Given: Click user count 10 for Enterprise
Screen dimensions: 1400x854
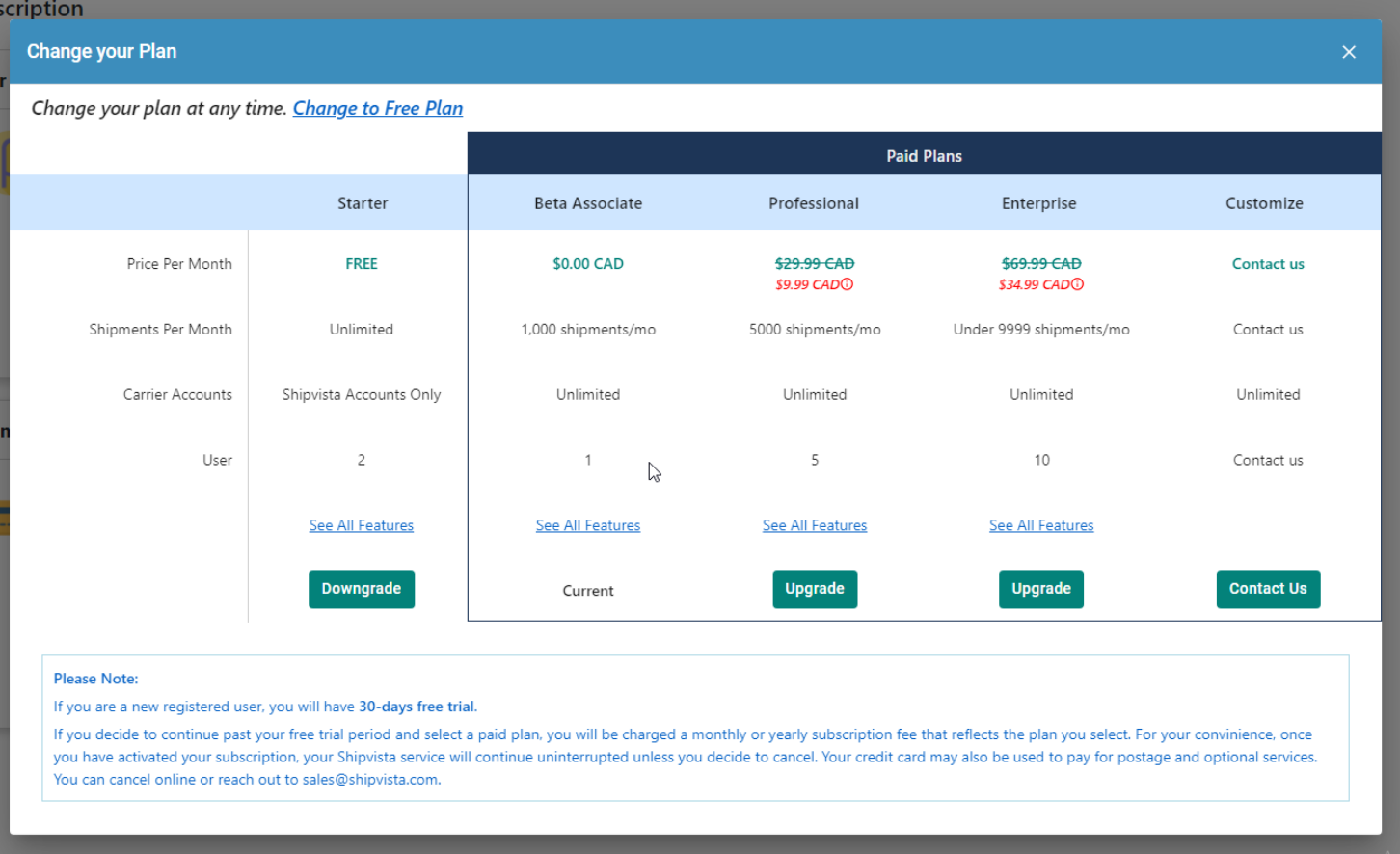Looking at the screenshot, I should [1041, 461].
